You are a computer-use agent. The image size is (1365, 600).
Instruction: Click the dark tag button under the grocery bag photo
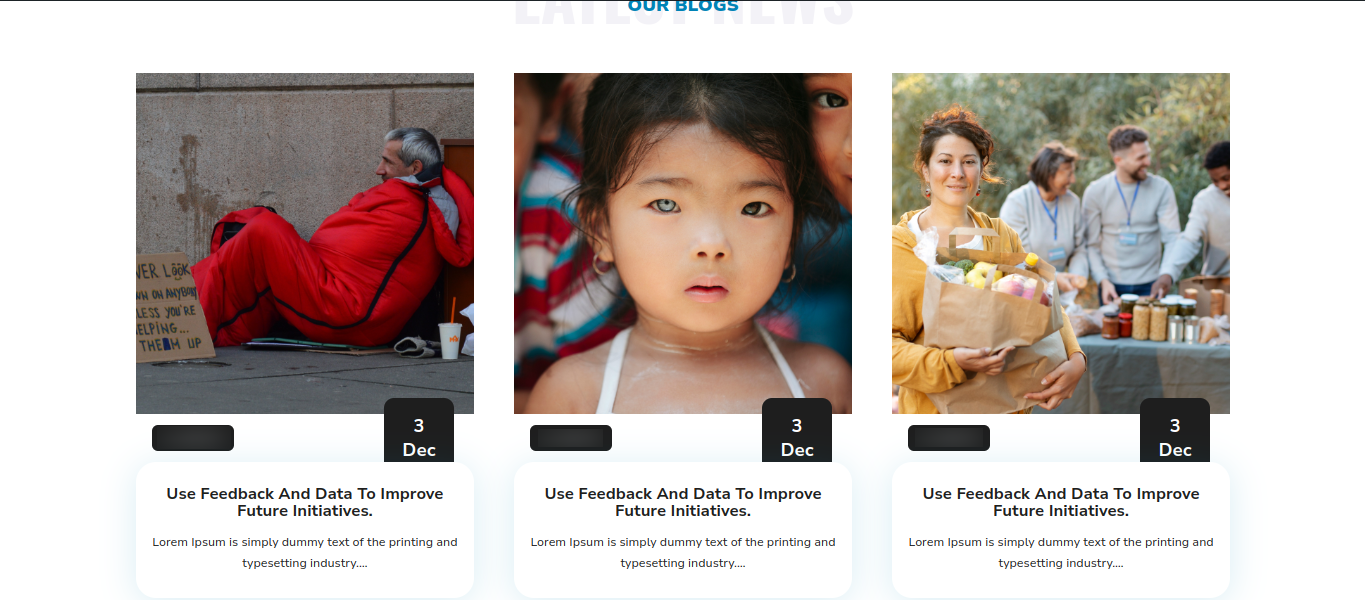pyautogui.click(x=949, y=438)
